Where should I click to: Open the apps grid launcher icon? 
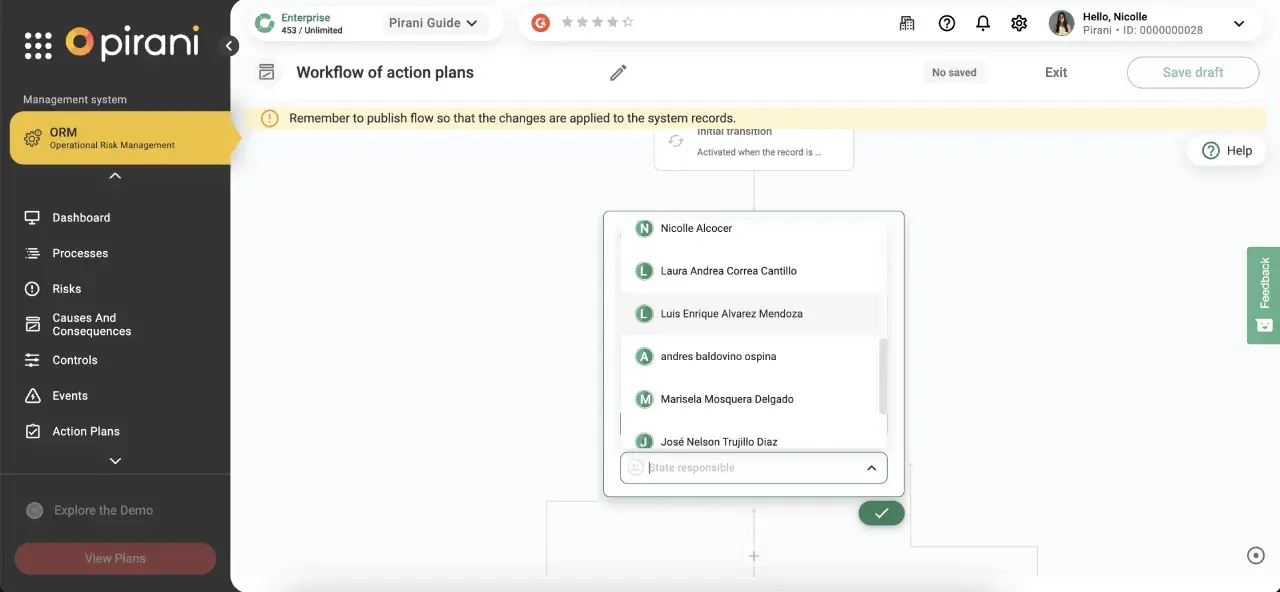pyautogui.click(x=37, y=45)
